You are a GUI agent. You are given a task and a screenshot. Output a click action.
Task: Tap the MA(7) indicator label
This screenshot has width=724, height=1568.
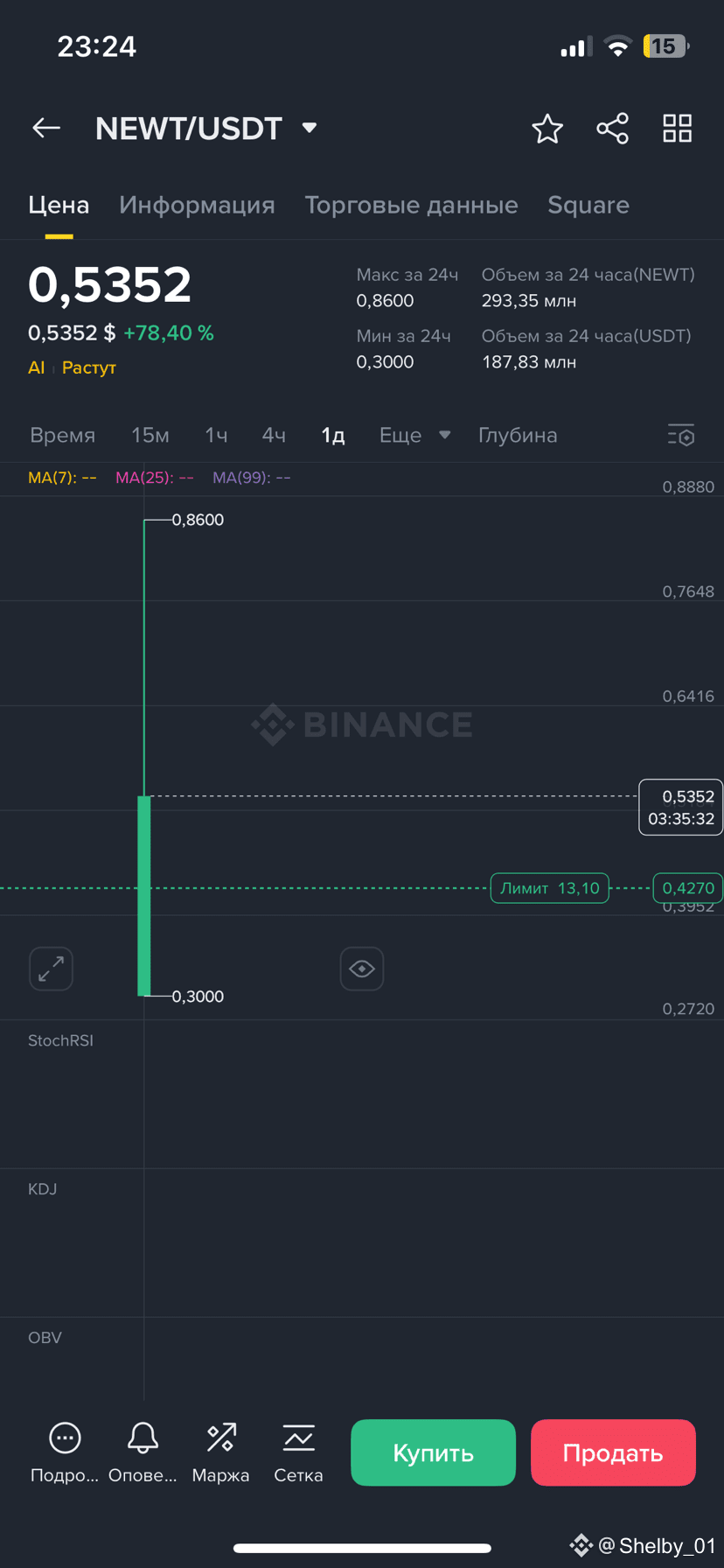pyautogui.click(x=62, y=478)
